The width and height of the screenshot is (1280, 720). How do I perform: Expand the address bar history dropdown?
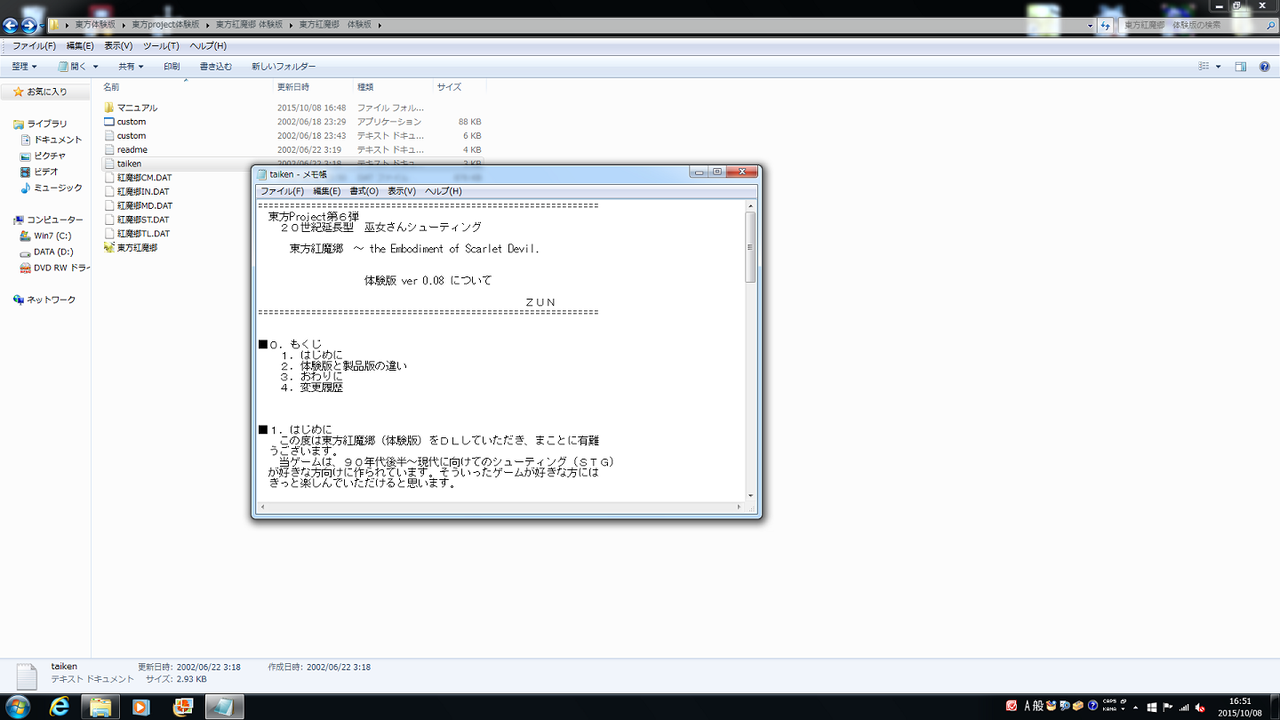[x=1089, y=24]
